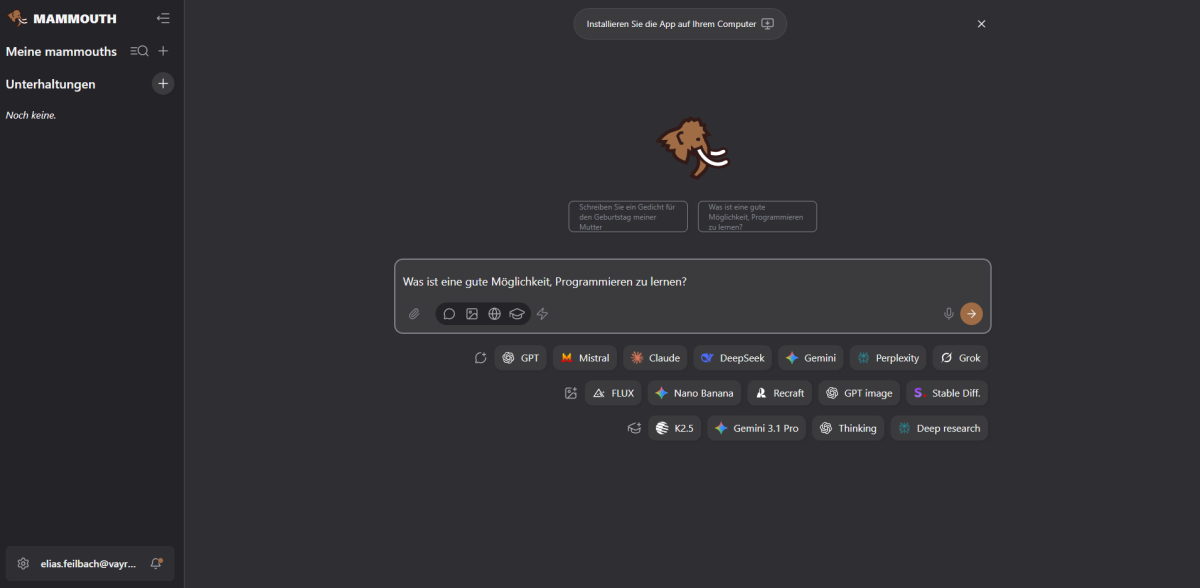Attach a file with paperclip icon
The width and height of the screenshot is (1200, 588).
tap(414, 314)
